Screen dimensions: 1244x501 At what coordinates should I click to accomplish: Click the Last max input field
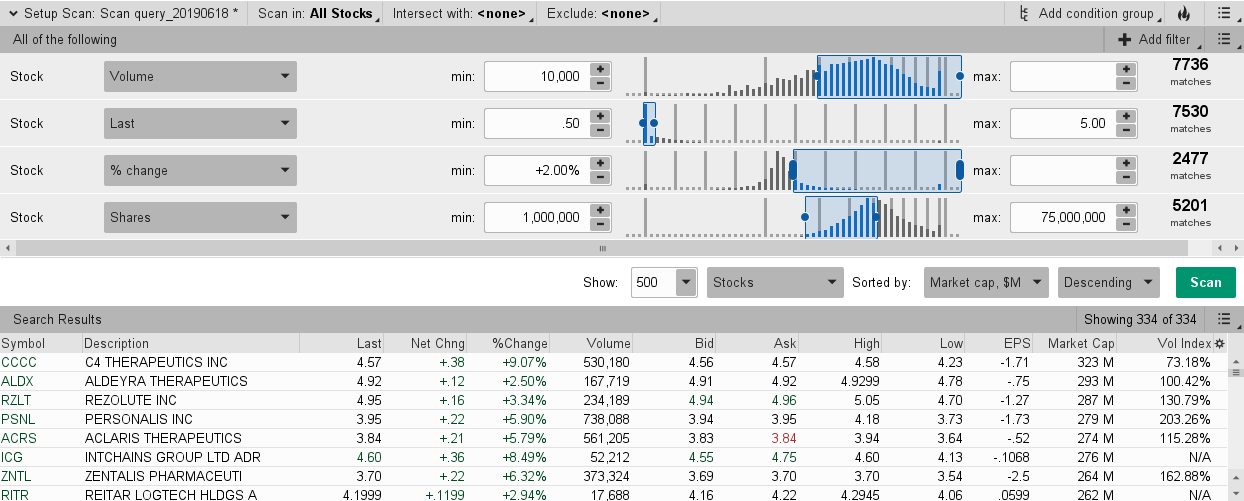click(x=1063, y=123)
